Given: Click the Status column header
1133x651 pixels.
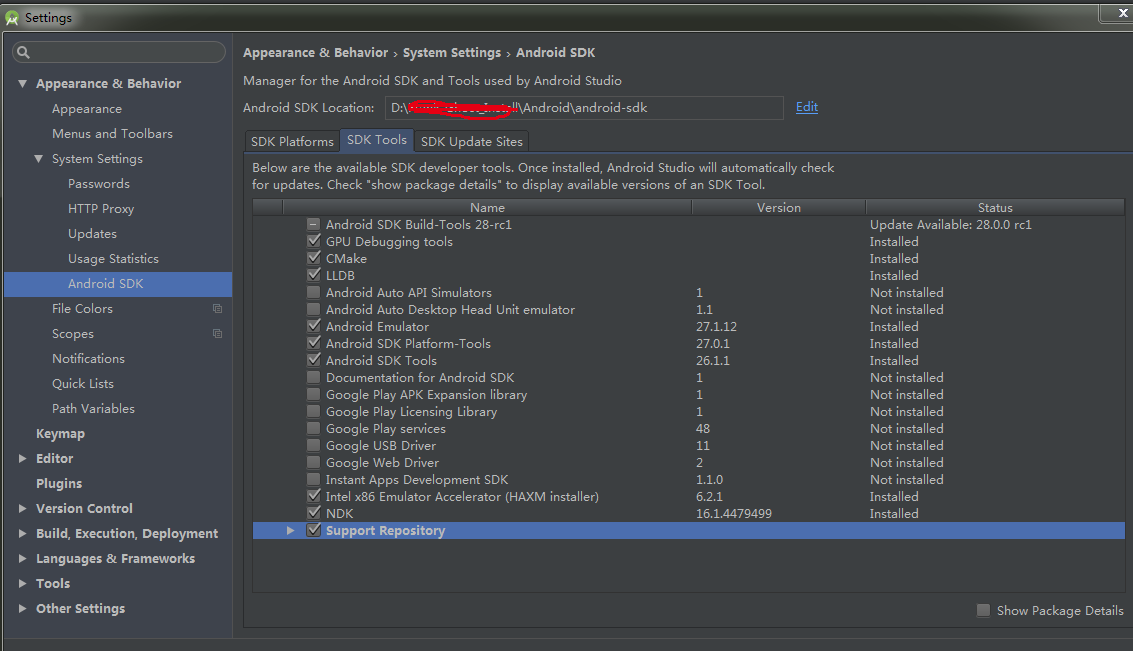Looking at the screenshot, I should tap(995, 207).
